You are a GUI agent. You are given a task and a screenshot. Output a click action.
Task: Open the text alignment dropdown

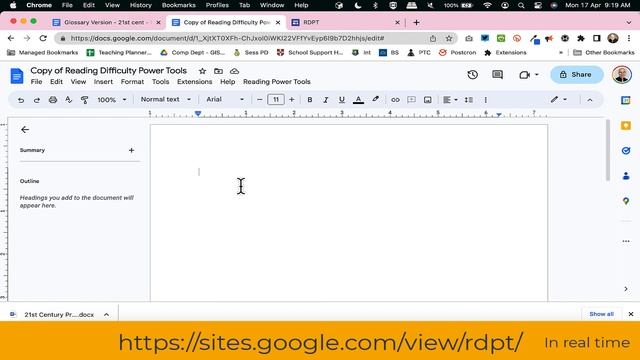[450, 100]
